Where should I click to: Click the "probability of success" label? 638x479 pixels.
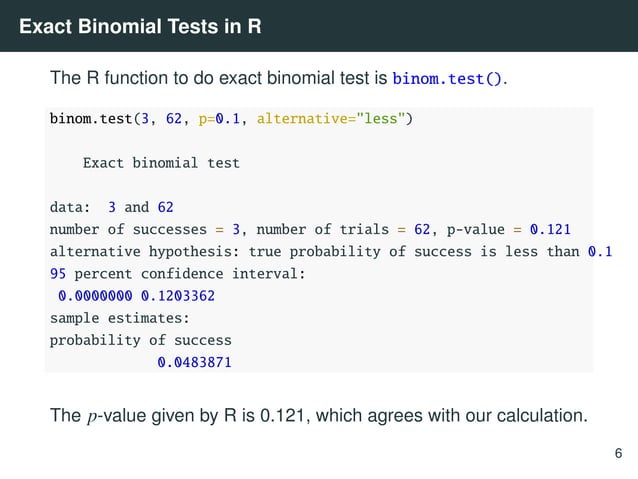(x=140, y=340)
